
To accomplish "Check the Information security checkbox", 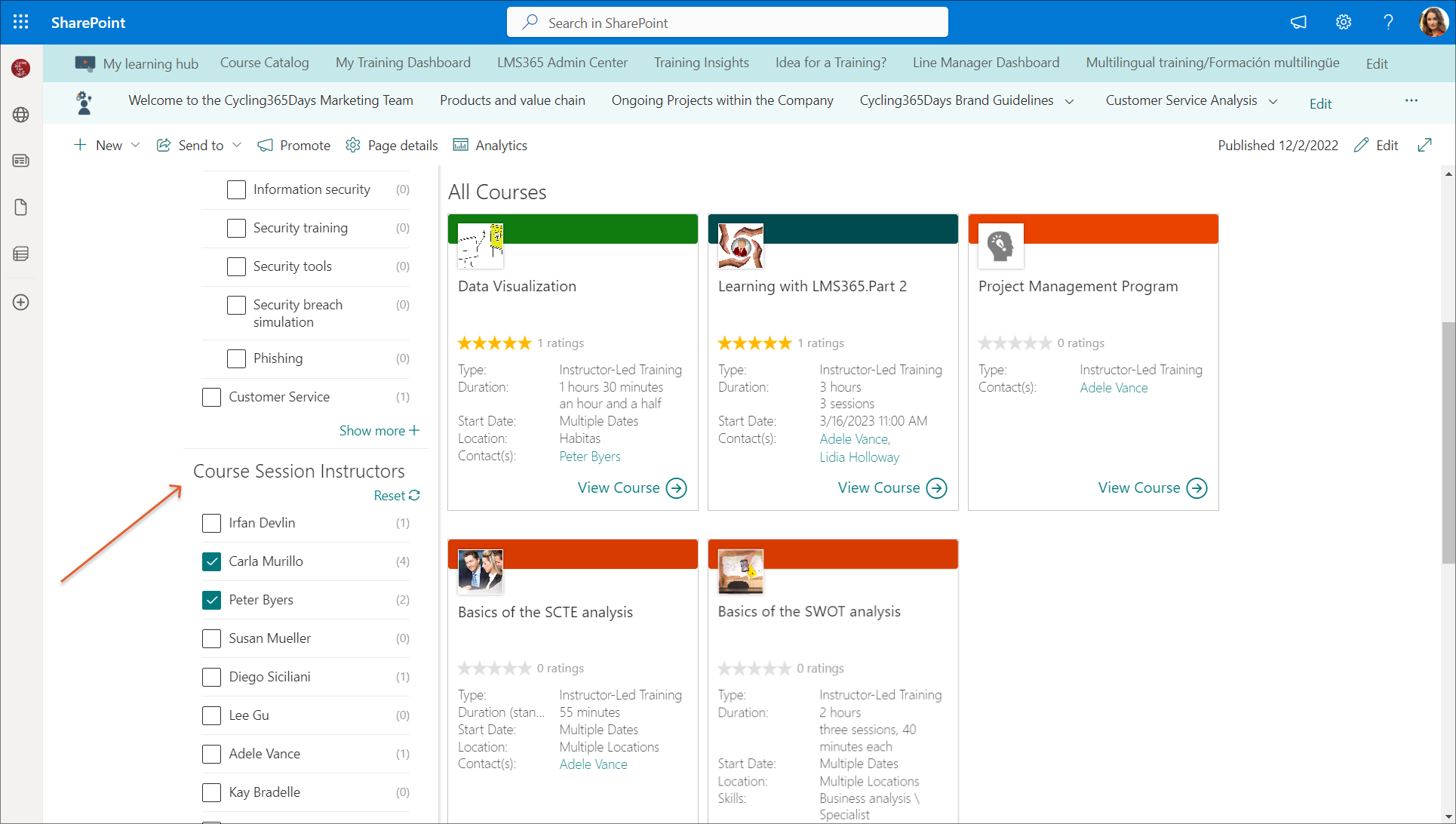I will [236, 189].
